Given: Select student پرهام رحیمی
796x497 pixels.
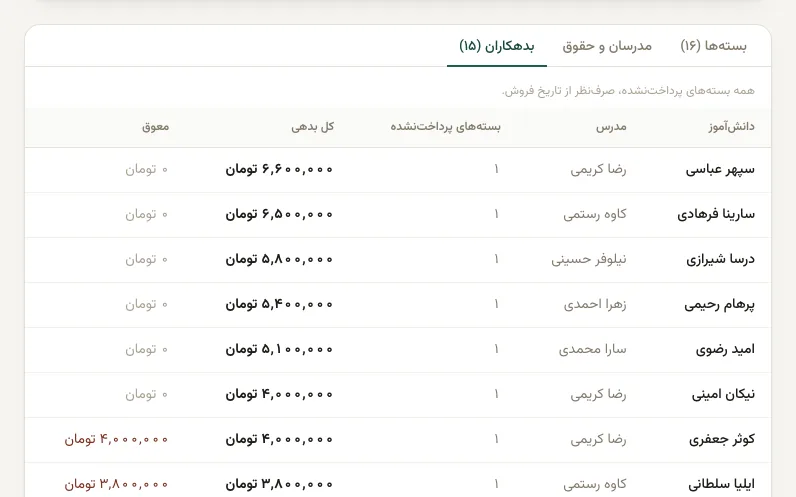Looking at the screenshot, I should (x=719, y=305).
